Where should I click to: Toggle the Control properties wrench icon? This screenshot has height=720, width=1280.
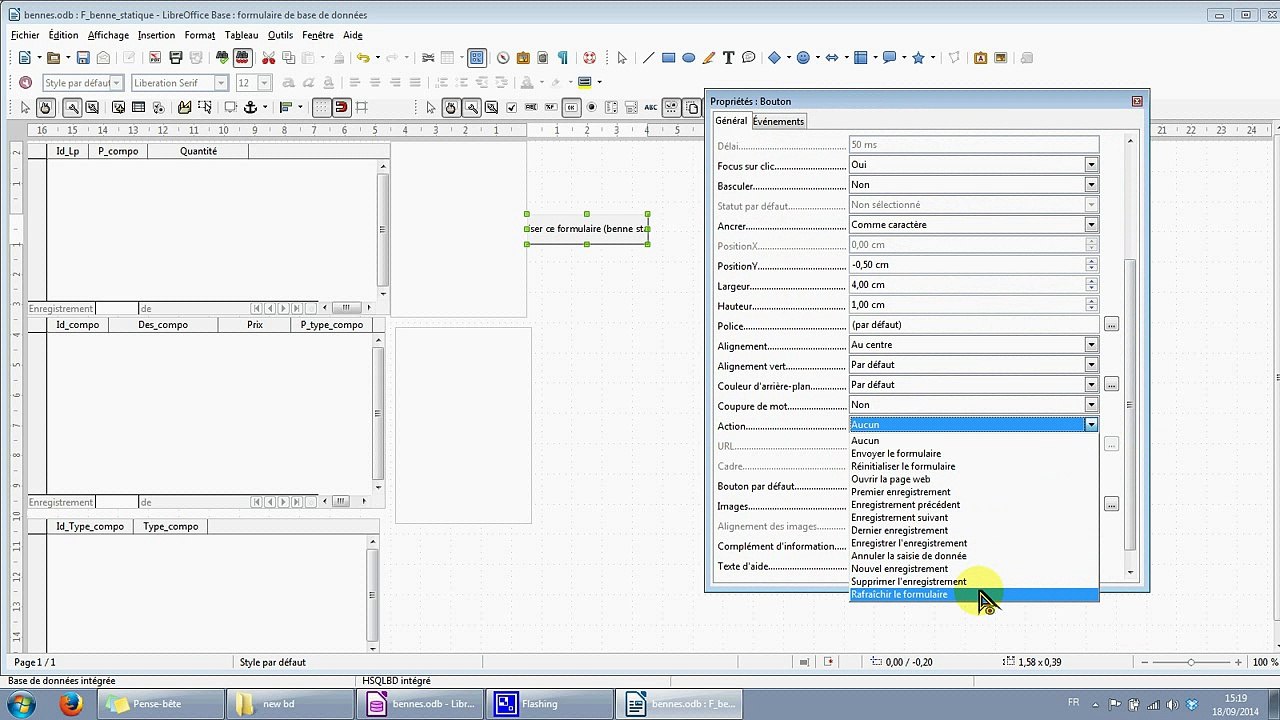click(x=73, y=107)
